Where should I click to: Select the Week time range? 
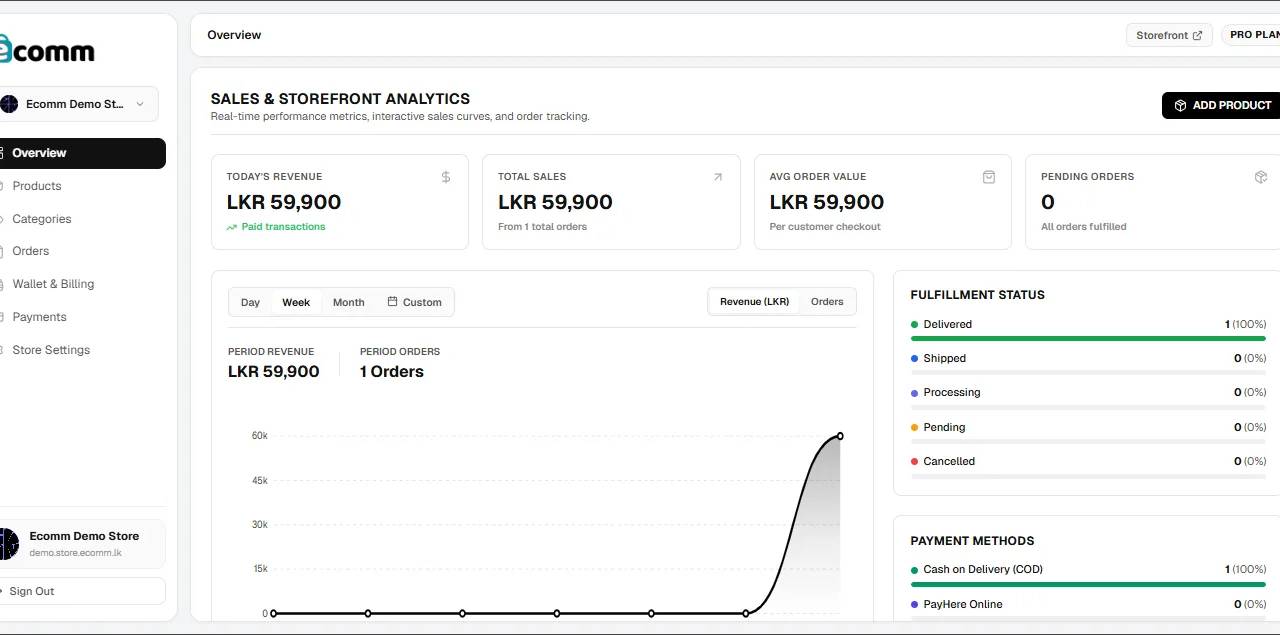pos(296,302)
